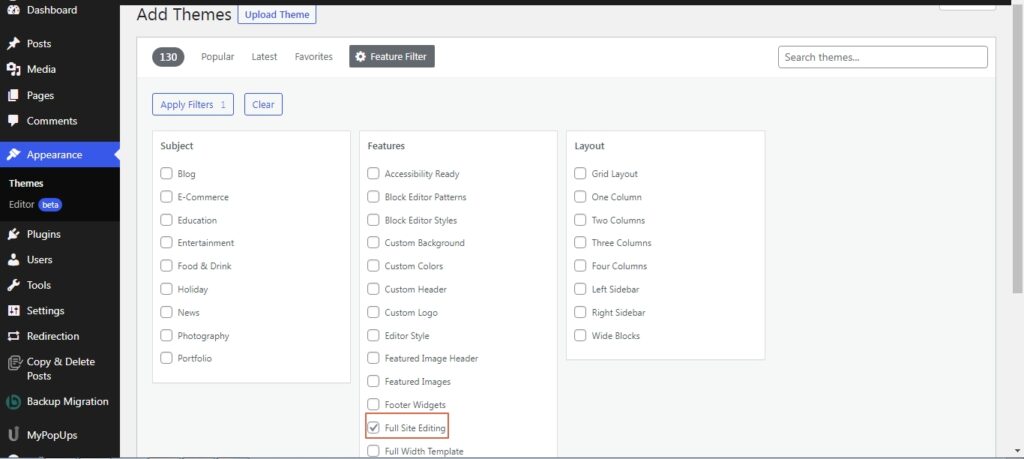The width and height of the screenshot is (1024, 459).
Task: Click the gear icon in Feature Filter
Action: pyautogui.click(x=360, y=57)
